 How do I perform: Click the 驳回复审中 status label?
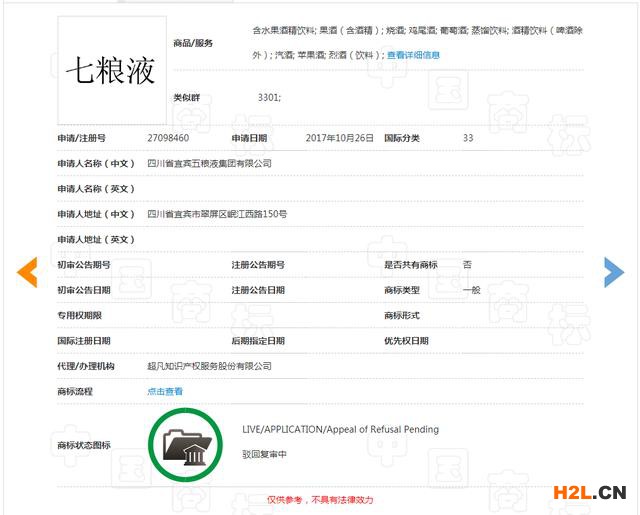(264, 454)
